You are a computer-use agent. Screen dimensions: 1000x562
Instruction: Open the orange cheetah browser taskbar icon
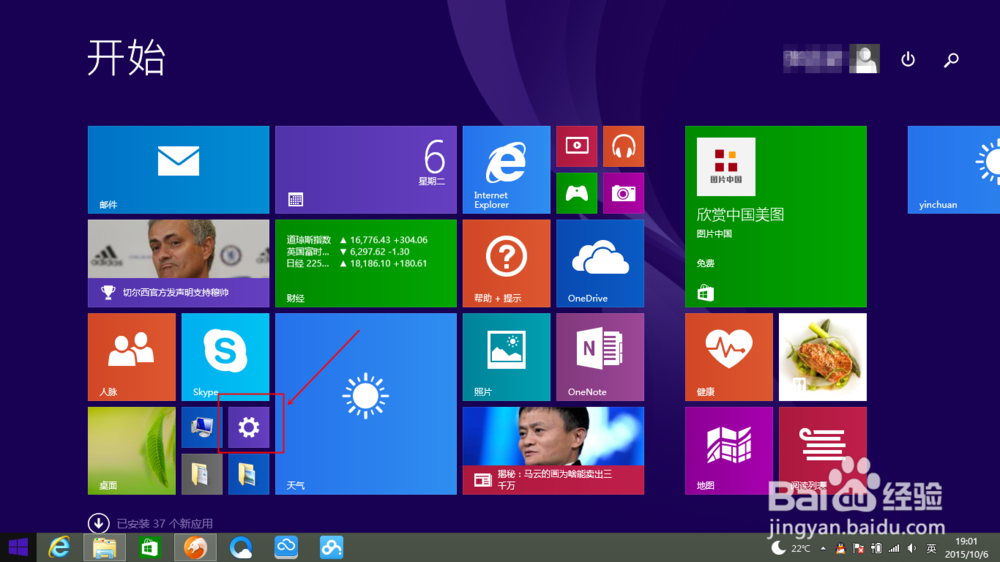[195, 547]
